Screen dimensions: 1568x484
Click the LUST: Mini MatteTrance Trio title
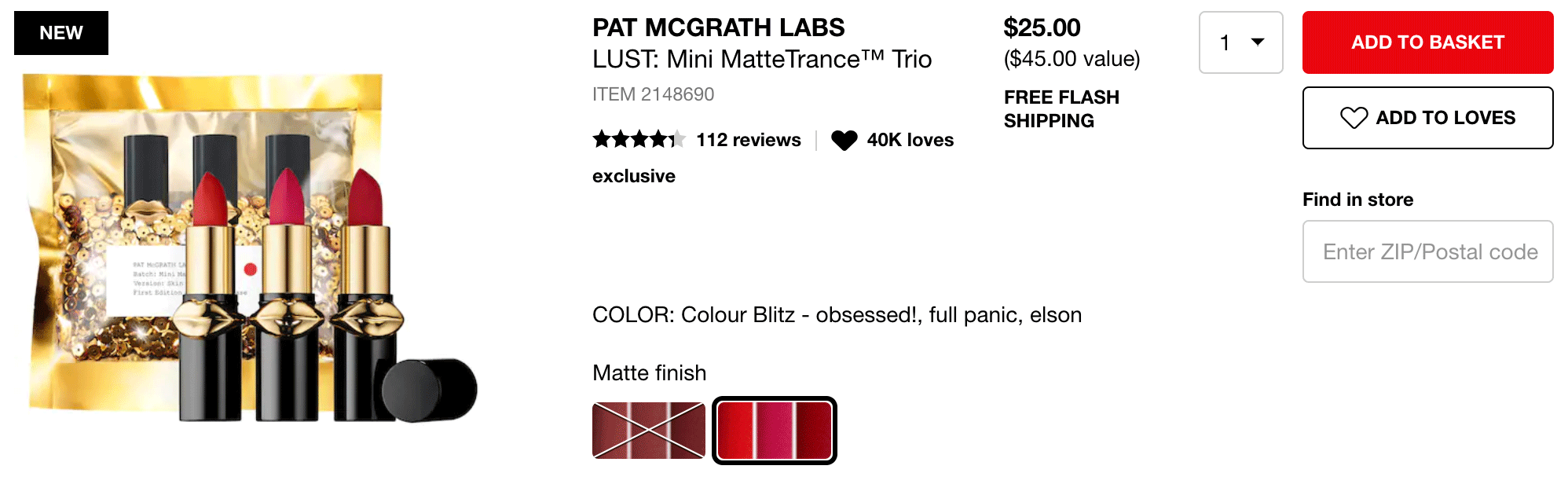(x=762, y=59)
